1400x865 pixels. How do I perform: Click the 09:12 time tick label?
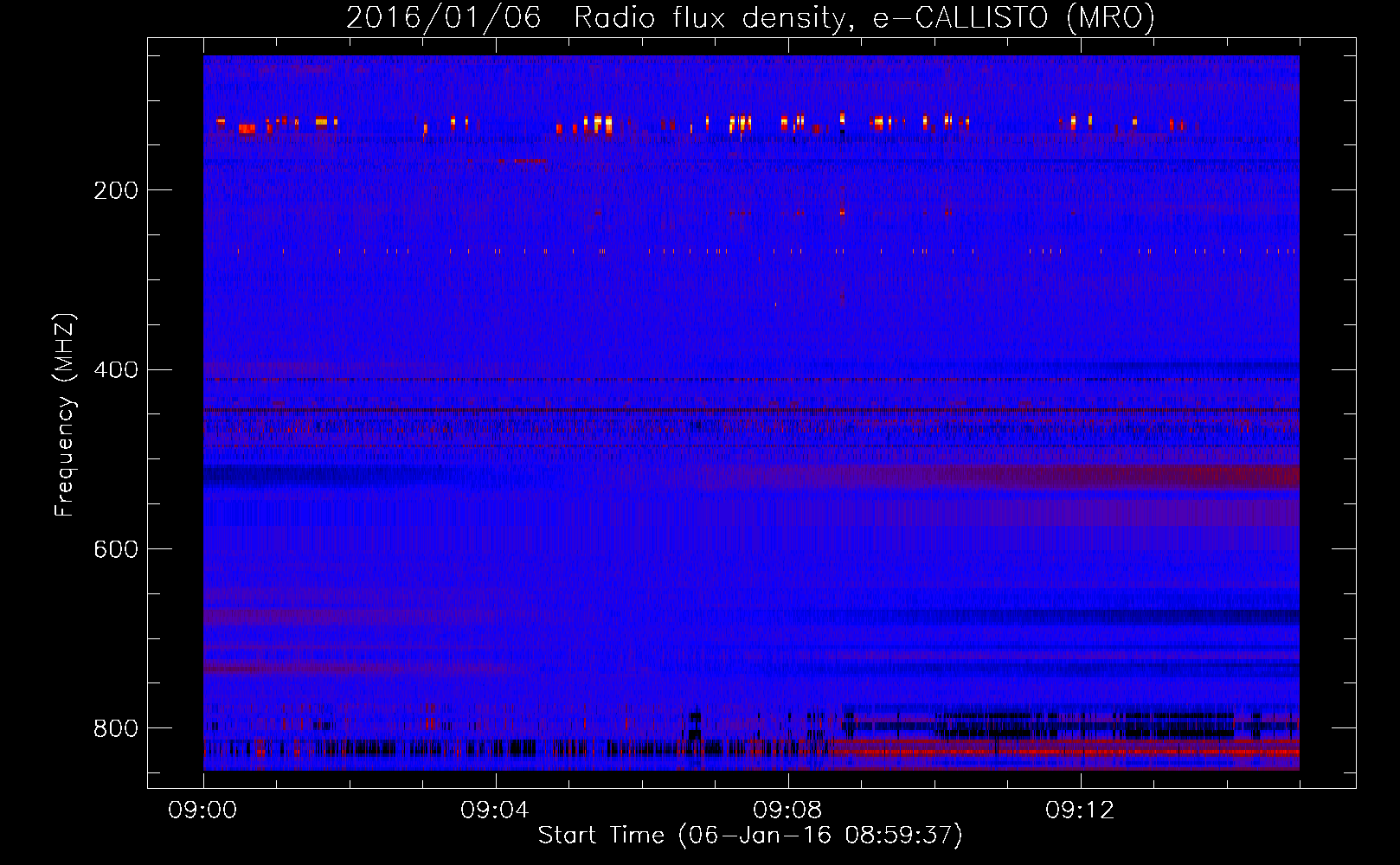(x=1080, y=811)
